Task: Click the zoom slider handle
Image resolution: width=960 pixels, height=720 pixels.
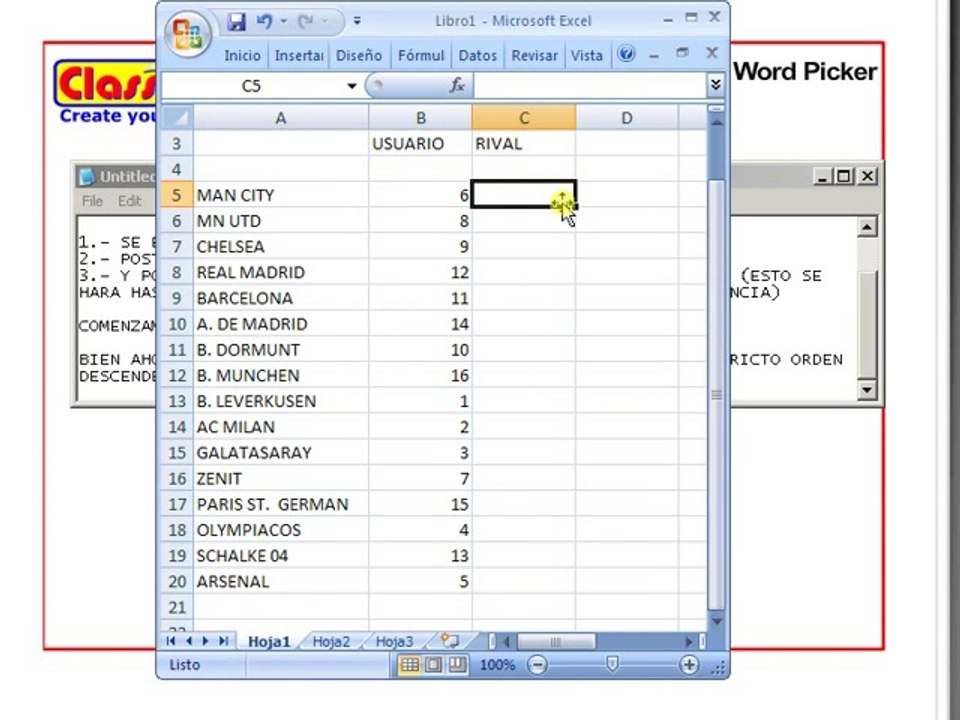Action: [x=612, y=664]
